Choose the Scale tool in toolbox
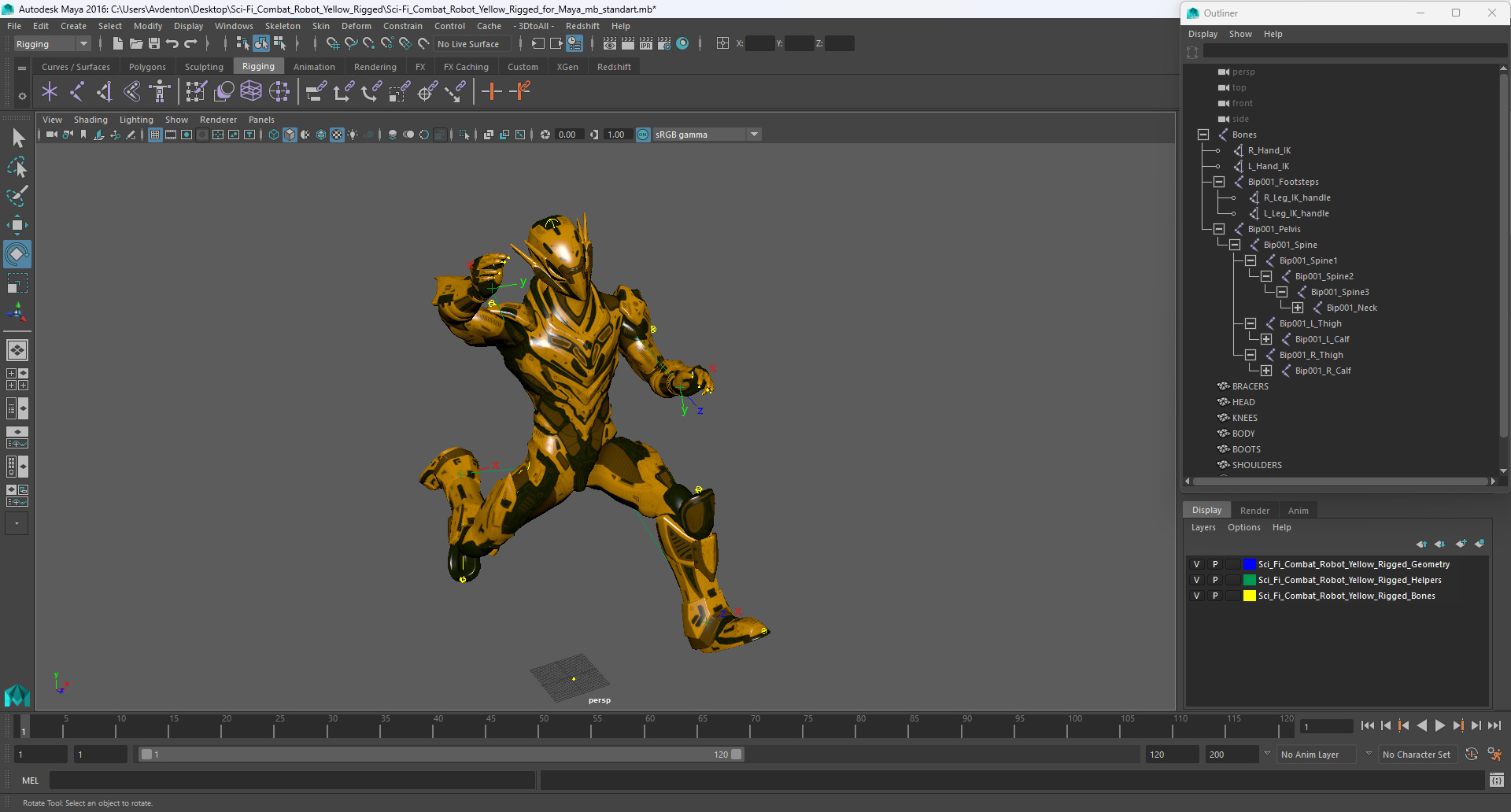Screen dimensions: 1511x812 coord(17,283)
